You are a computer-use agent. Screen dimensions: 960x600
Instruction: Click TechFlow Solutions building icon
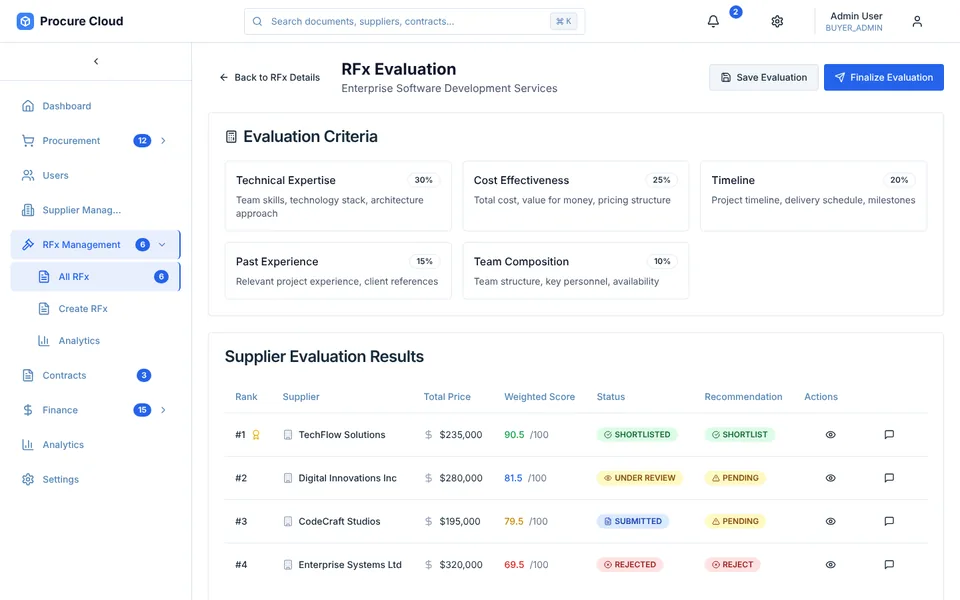pyautogui.click(x=288, y=435)
